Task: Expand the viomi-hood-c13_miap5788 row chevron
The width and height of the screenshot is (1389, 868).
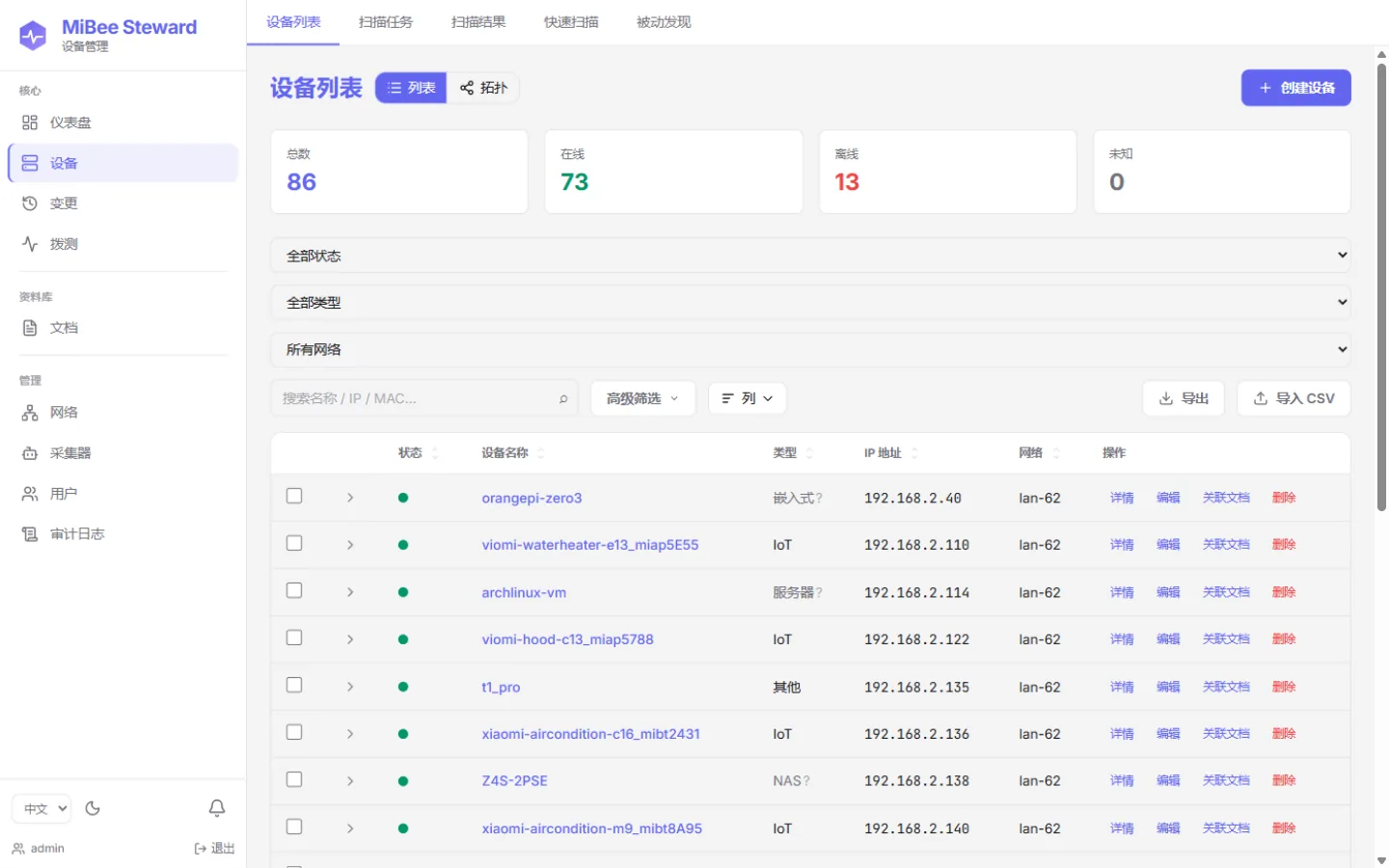Action: coord(350,639)
